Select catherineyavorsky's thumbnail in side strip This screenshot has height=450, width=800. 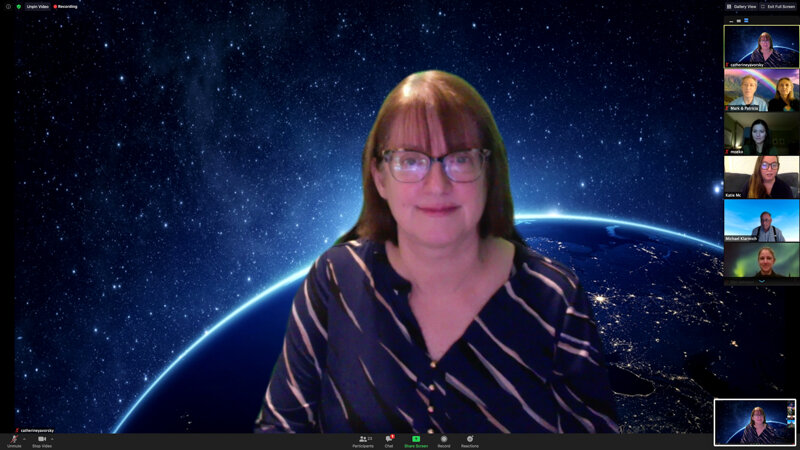pyautogui.click(x=761, y=46)
